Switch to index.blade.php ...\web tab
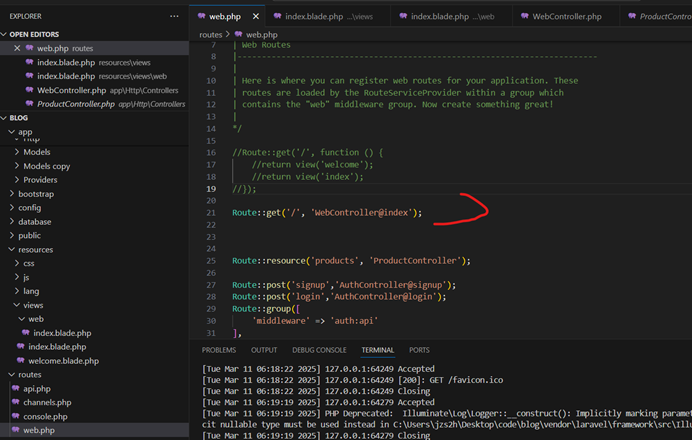Viewport: 692px width, 440px height. 452,16
